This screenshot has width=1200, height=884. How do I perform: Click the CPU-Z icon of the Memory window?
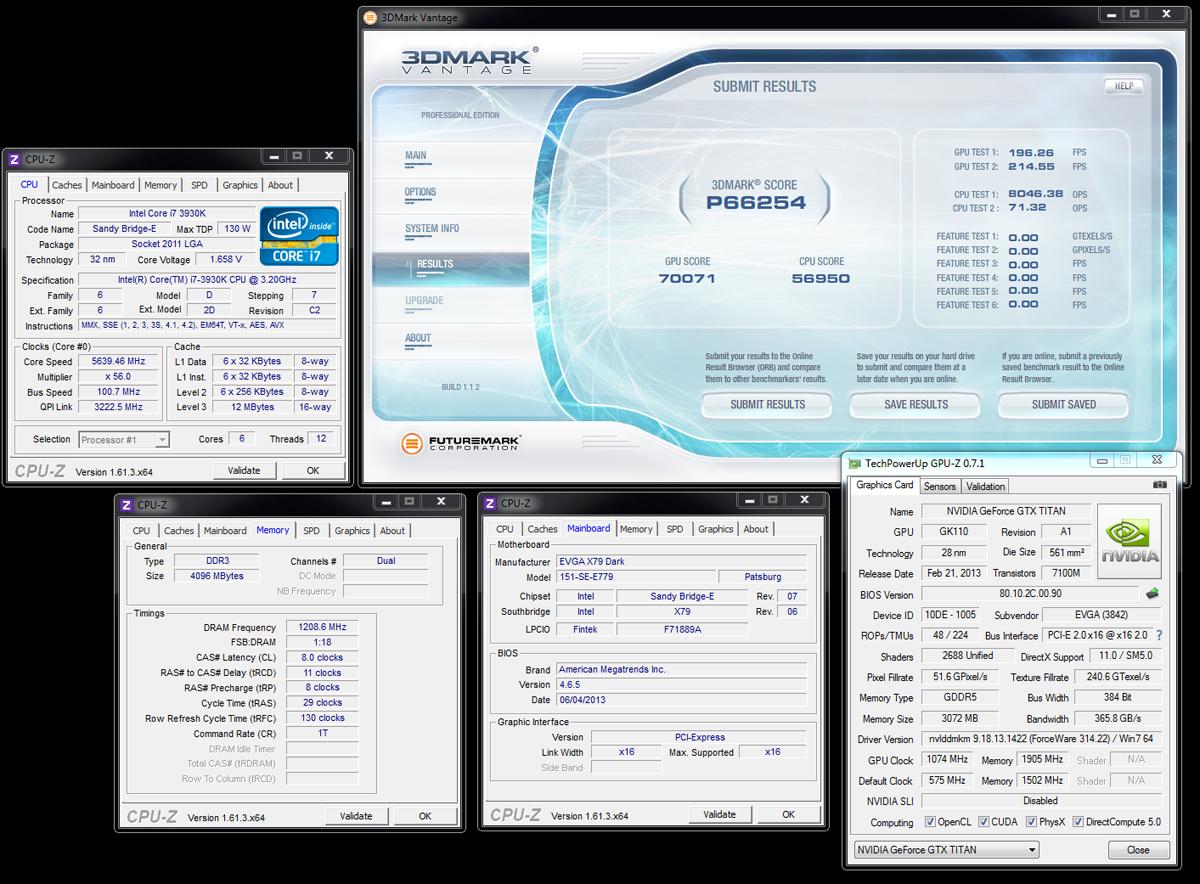click(x=126, y=505)
